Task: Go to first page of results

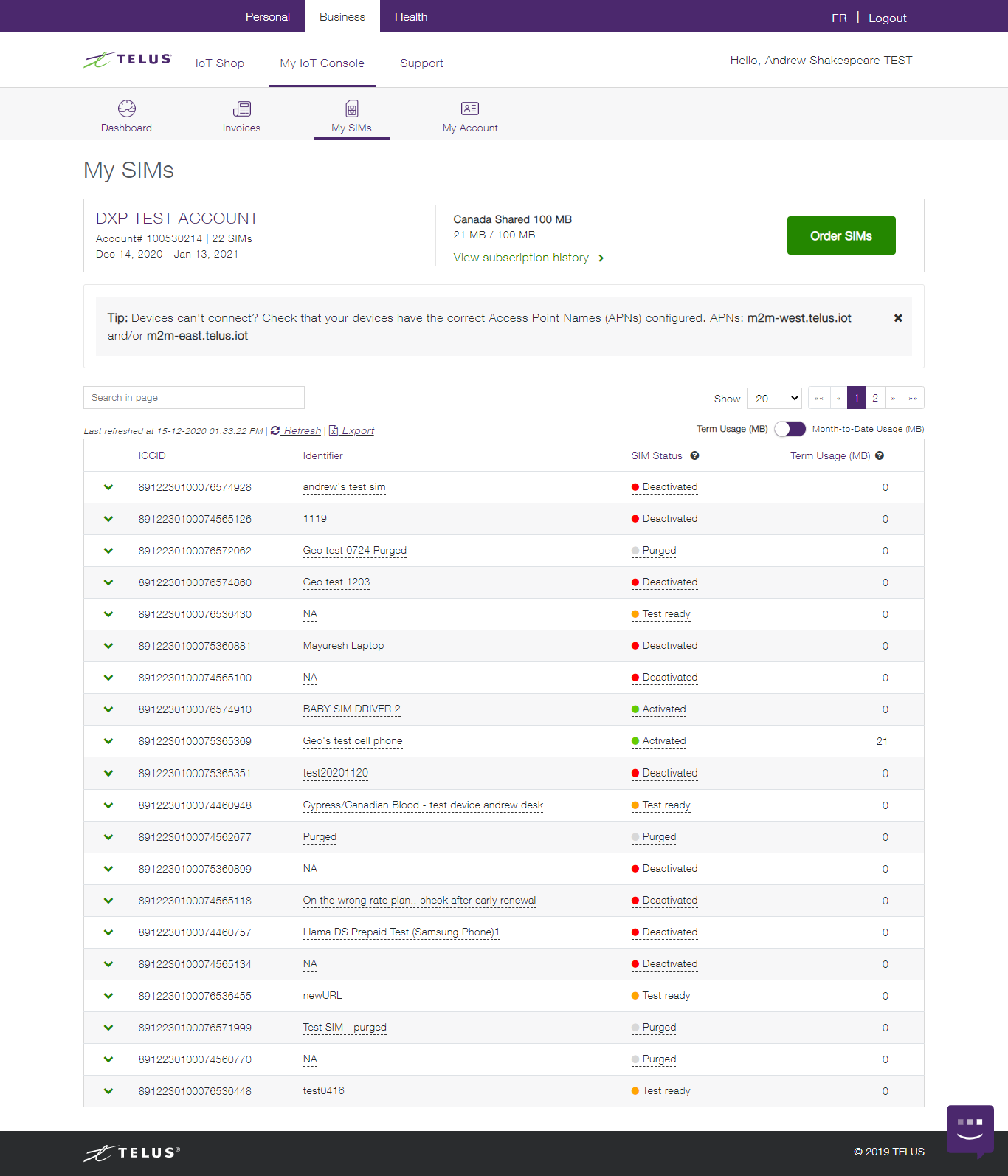Action: (x=819, y=398)
